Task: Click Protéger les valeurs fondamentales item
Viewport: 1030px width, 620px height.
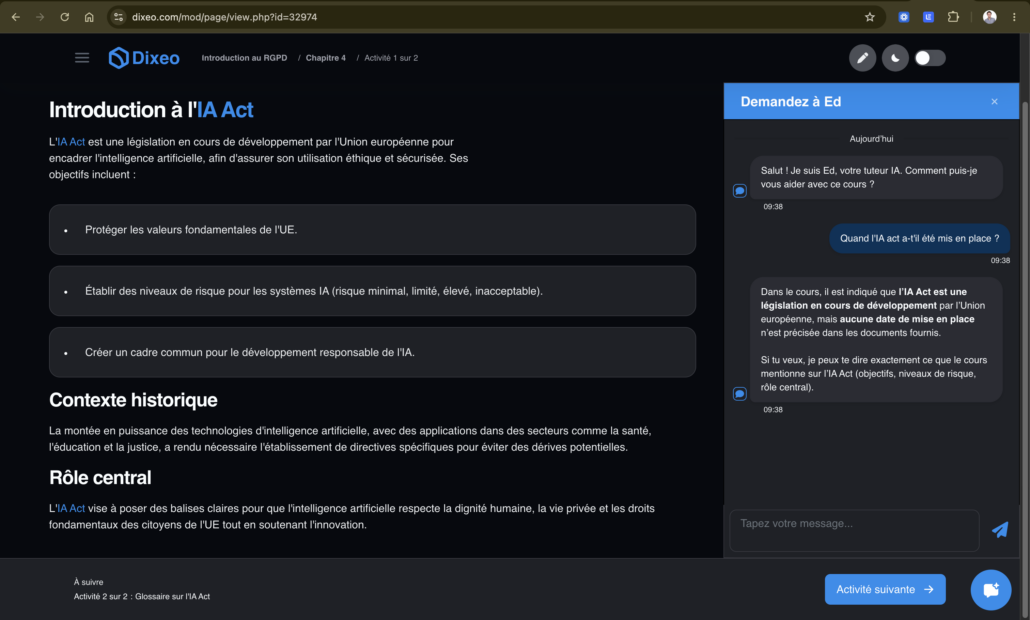Action: click(372, 229)
